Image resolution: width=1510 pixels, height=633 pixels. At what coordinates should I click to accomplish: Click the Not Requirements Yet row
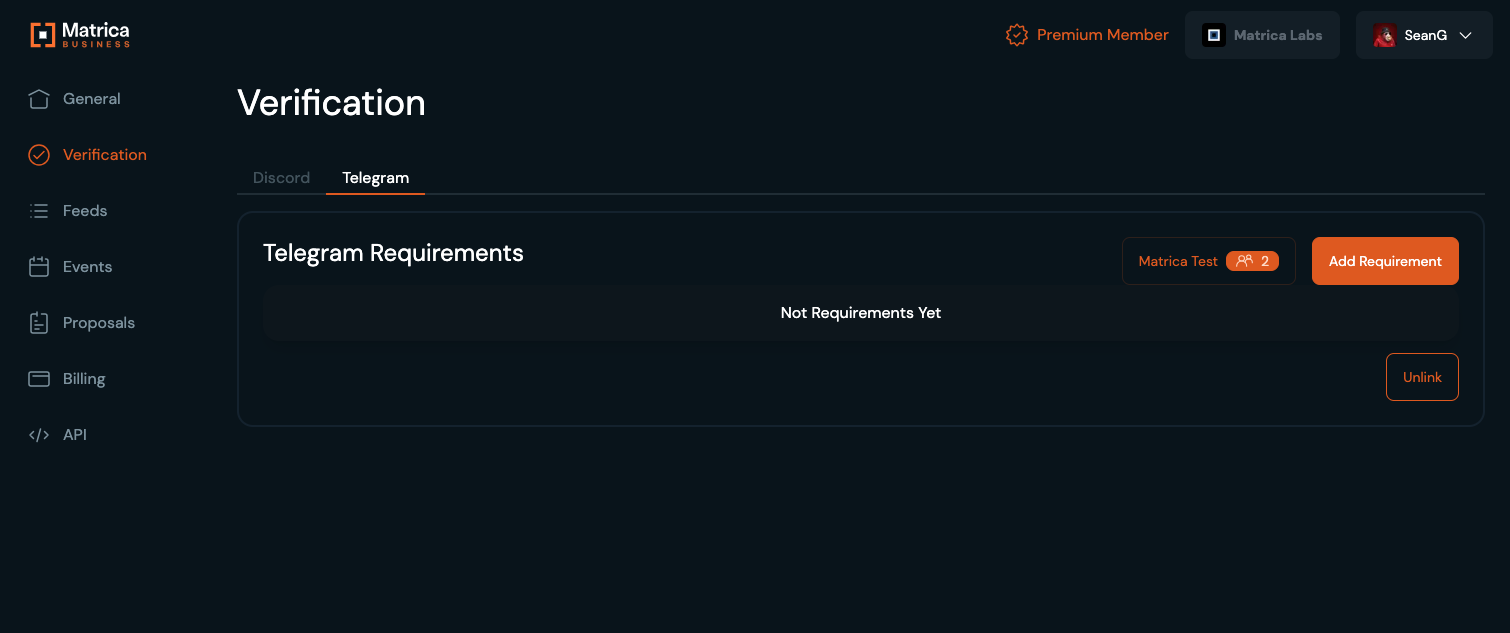click(860, 313)
